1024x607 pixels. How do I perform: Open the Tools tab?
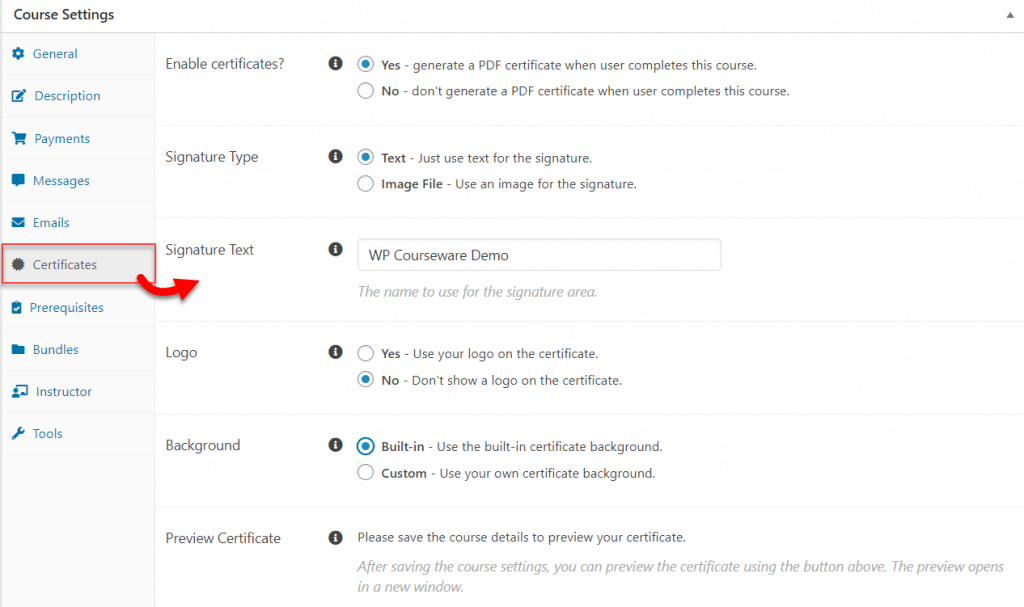(47, 434)
